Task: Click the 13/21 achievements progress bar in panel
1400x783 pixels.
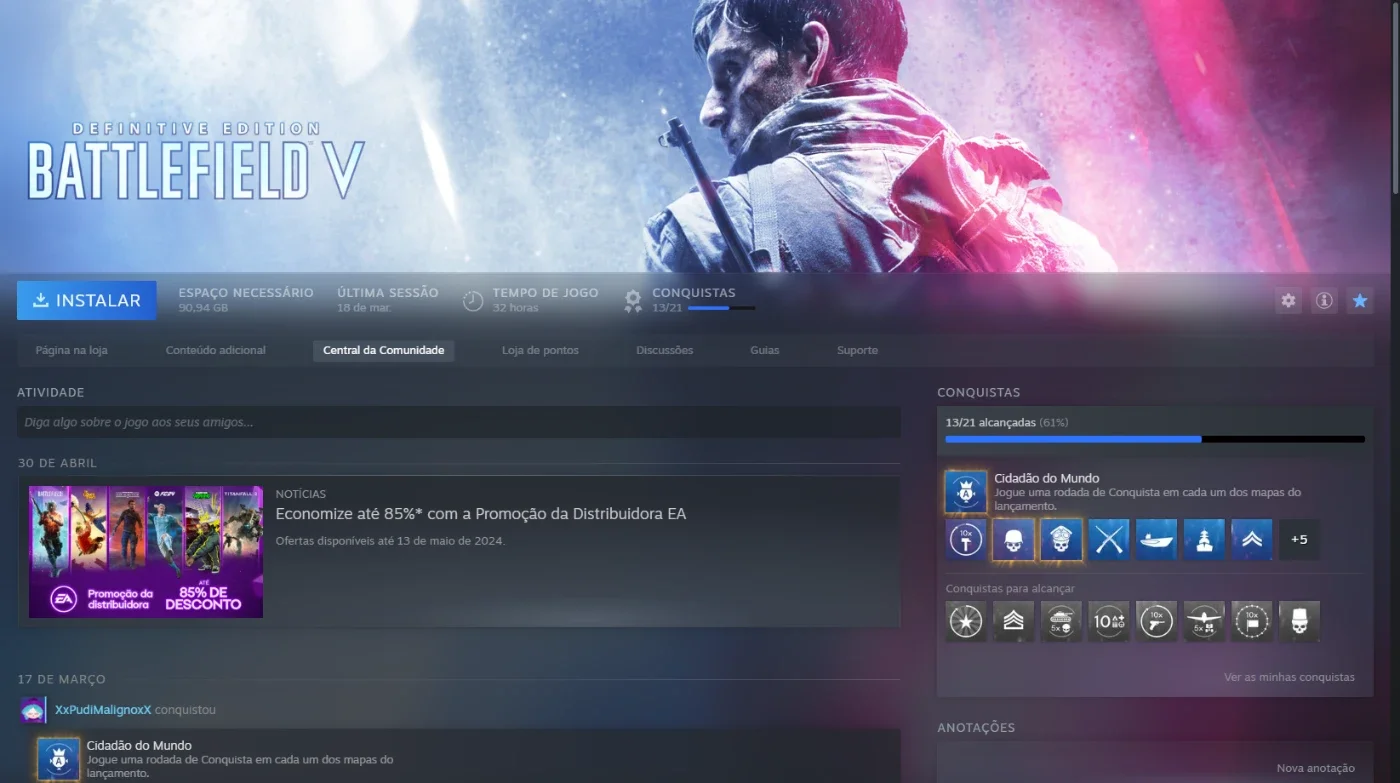Action: (1155, 439)
